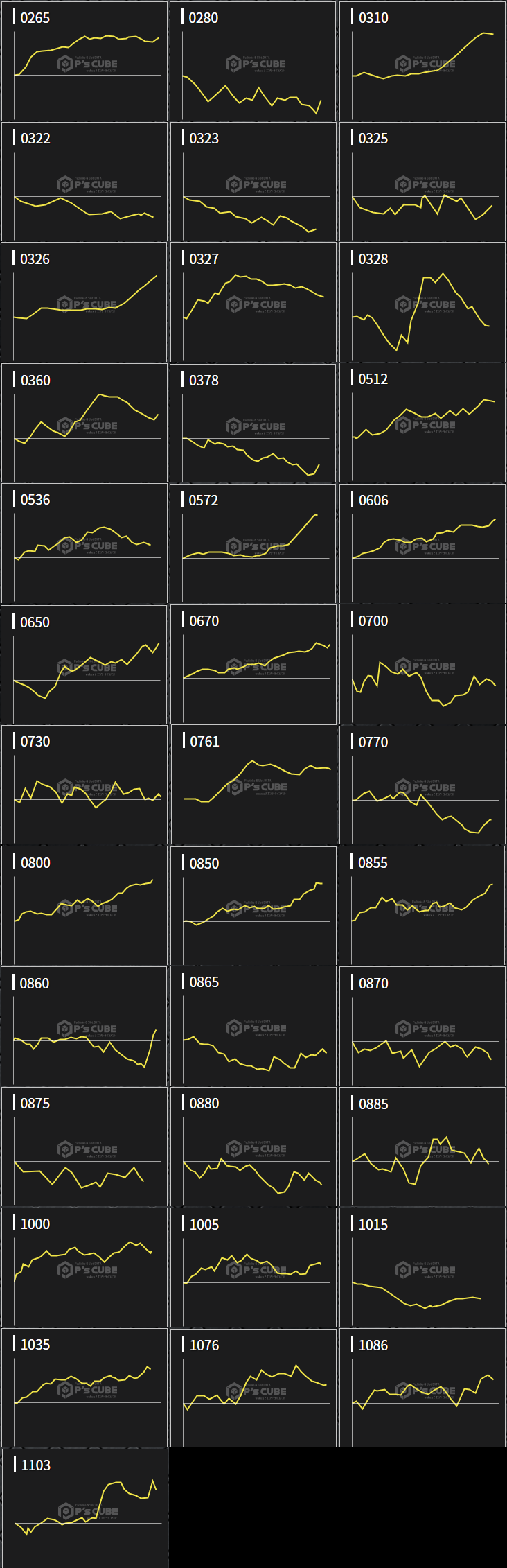The height and width of the screenshot is (1568, 507).
Task: View the graph labeled 0700
Action: click(423, 665)
